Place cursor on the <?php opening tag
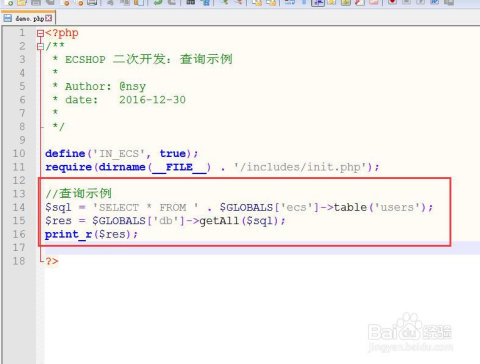Image resolution: width=480 pixels, height=364 pixels. point(62,33)
